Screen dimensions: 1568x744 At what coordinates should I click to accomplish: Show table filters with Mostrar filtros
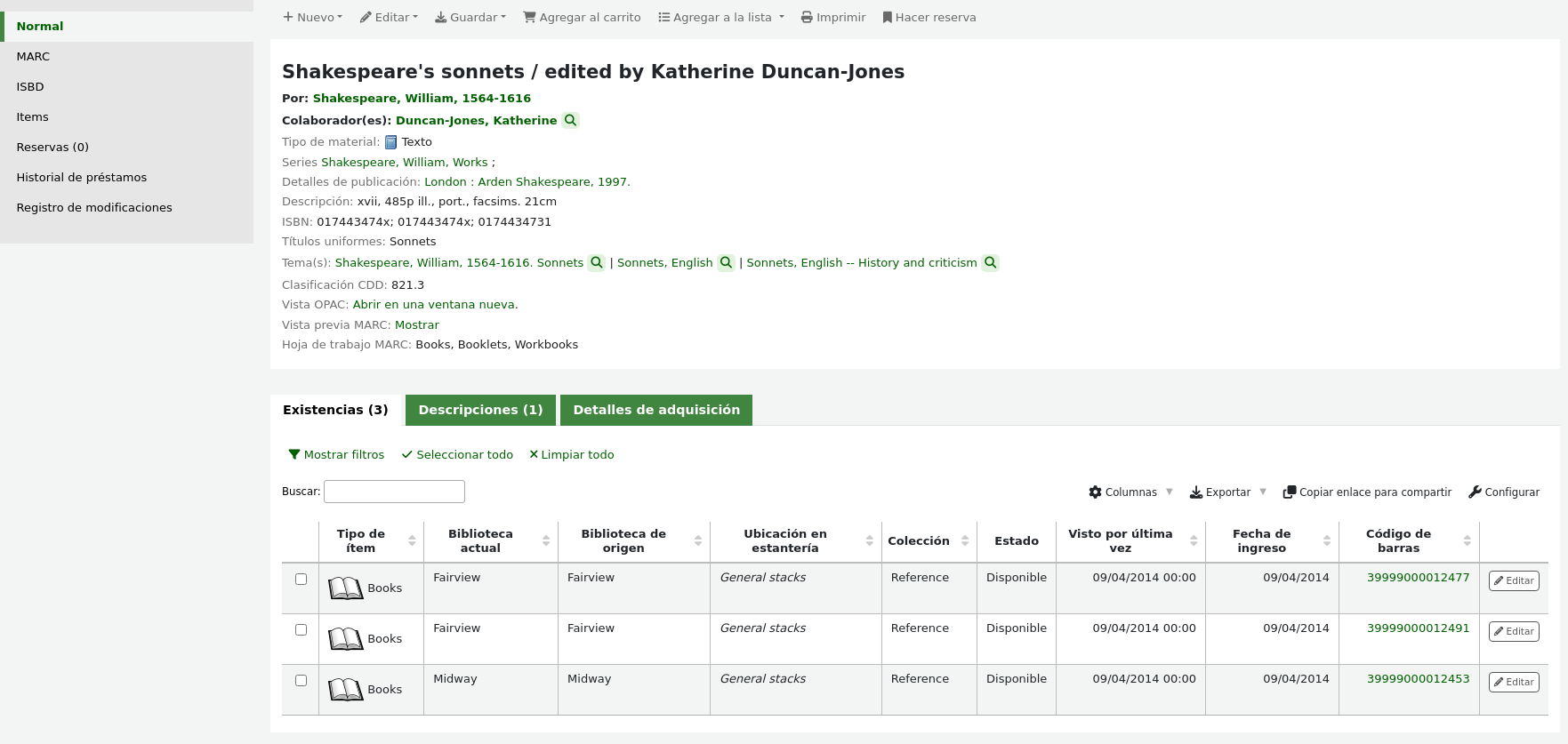coord(336,454)
